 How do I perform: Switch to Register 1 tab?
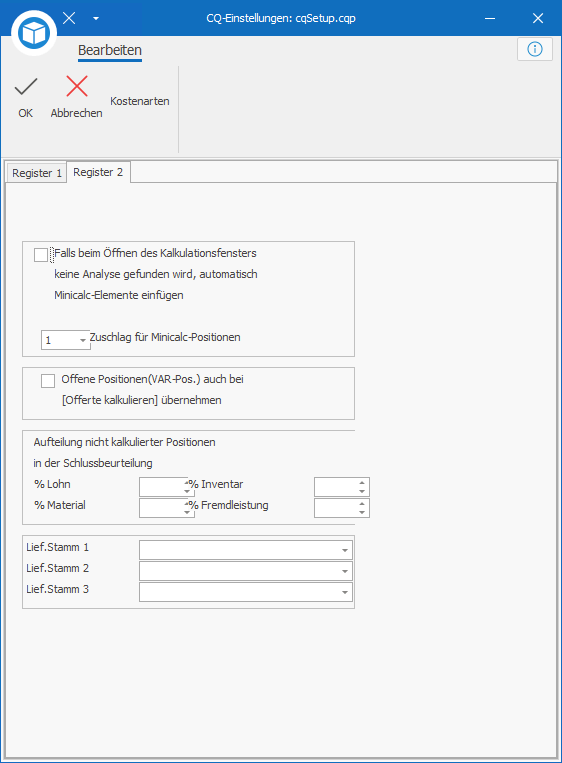pos(36,173)
